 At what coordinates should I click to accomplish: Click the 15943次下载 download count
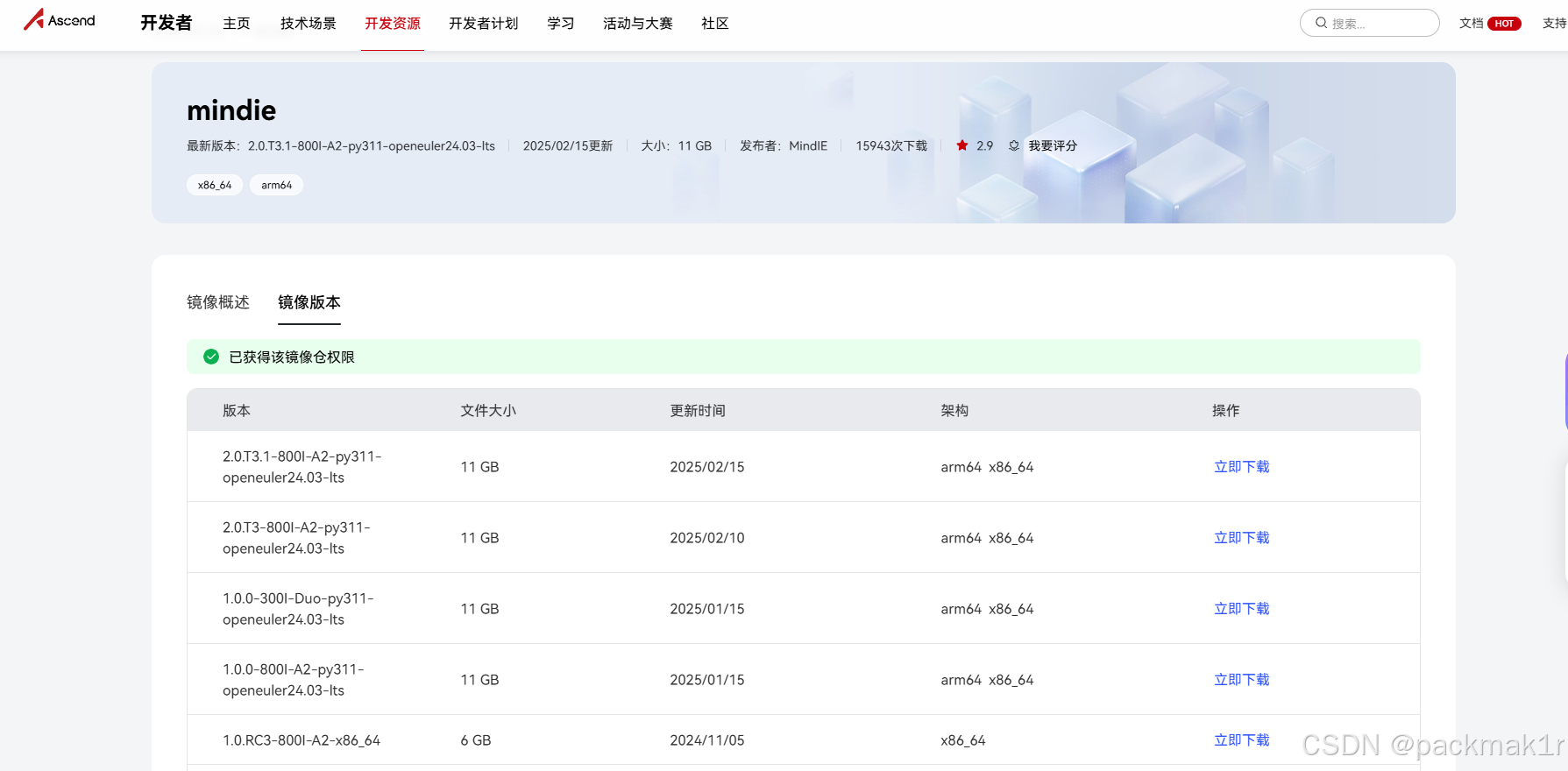(x=891, y=145)
